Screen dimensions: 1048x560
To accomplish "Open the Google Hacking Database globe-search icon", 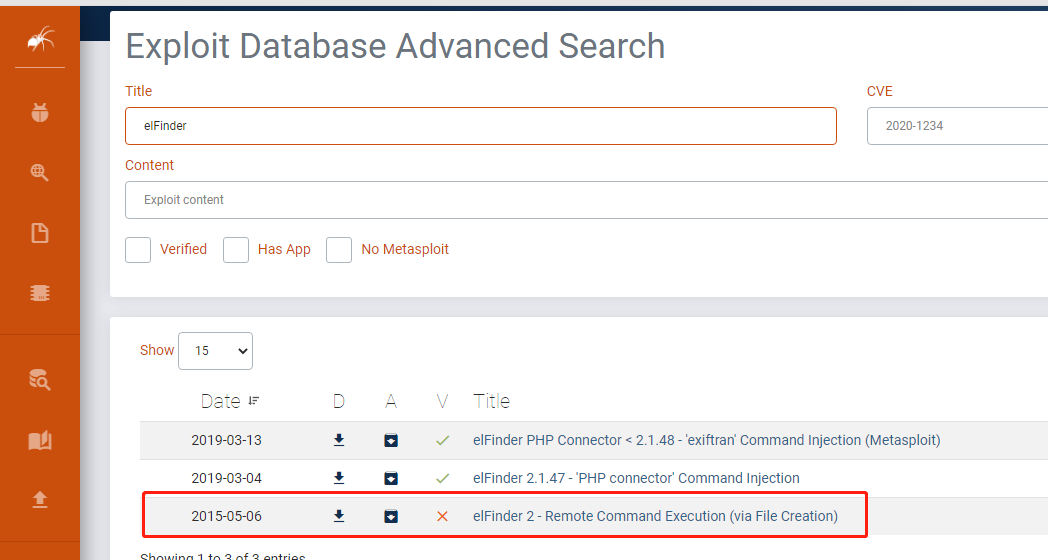I will [39, 172].
